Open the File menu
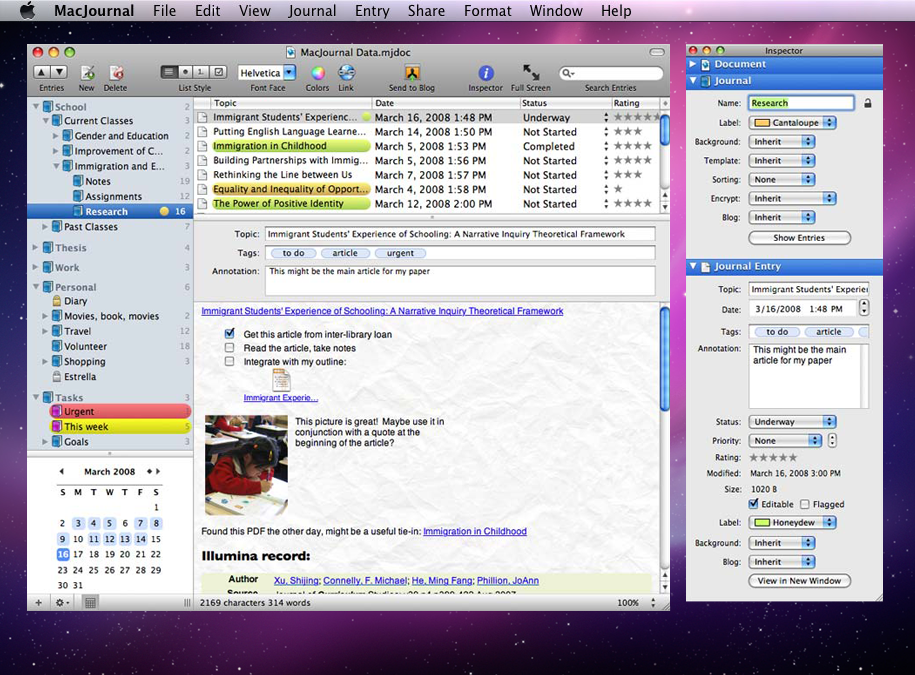The width and height of the screenshot is (915, 675). [165, 11]
